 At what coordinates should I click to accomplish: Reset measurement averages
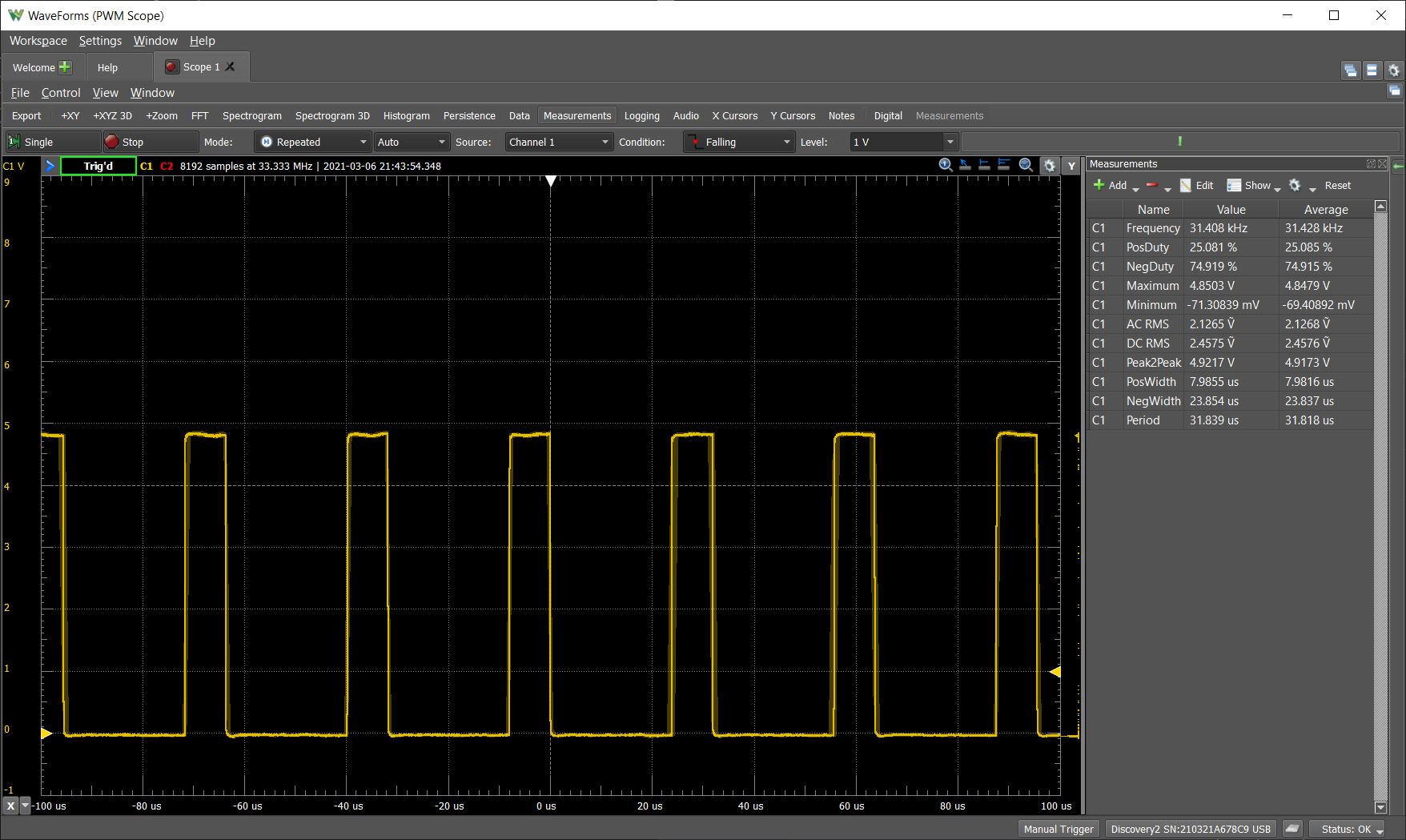[1337, 185]
